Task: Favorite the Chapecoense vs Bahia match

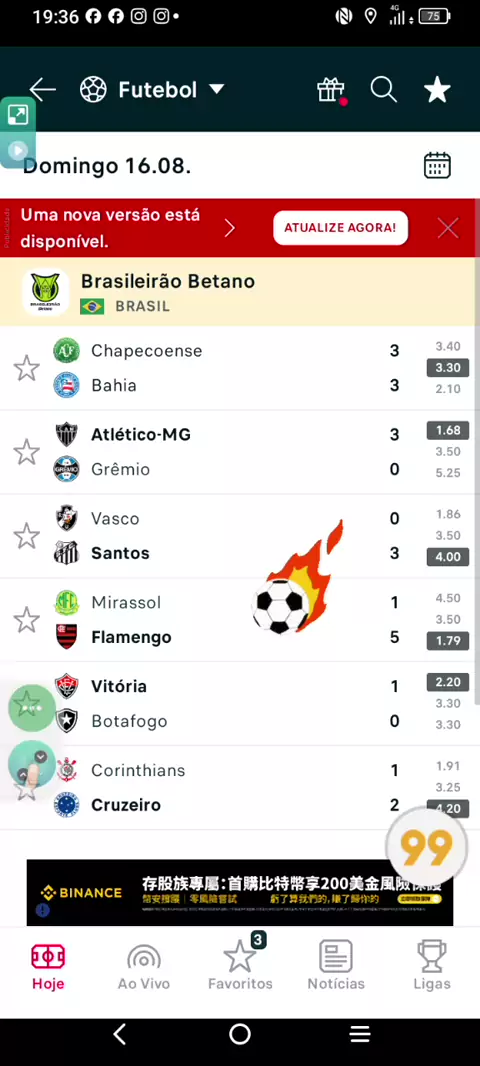Action: pos(27,368)
